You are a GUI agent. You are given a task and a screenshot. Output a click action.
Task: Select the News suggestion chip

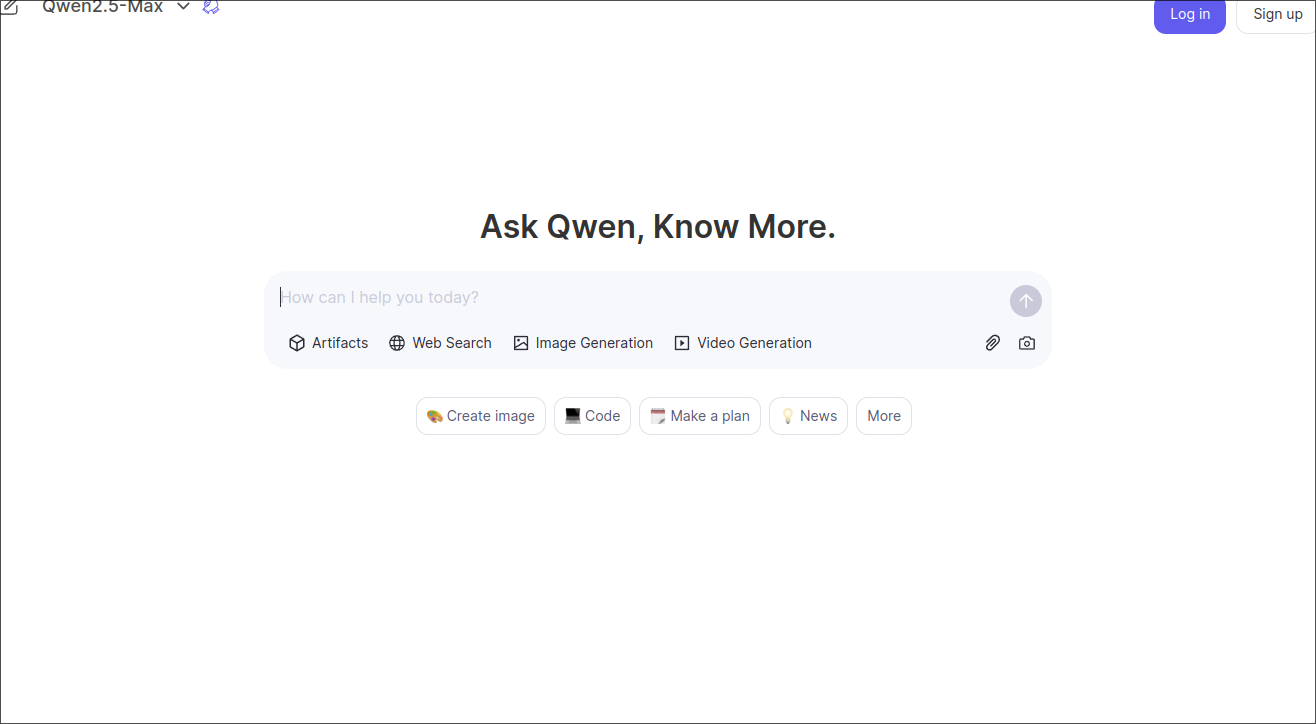click(x=808, y=416)
